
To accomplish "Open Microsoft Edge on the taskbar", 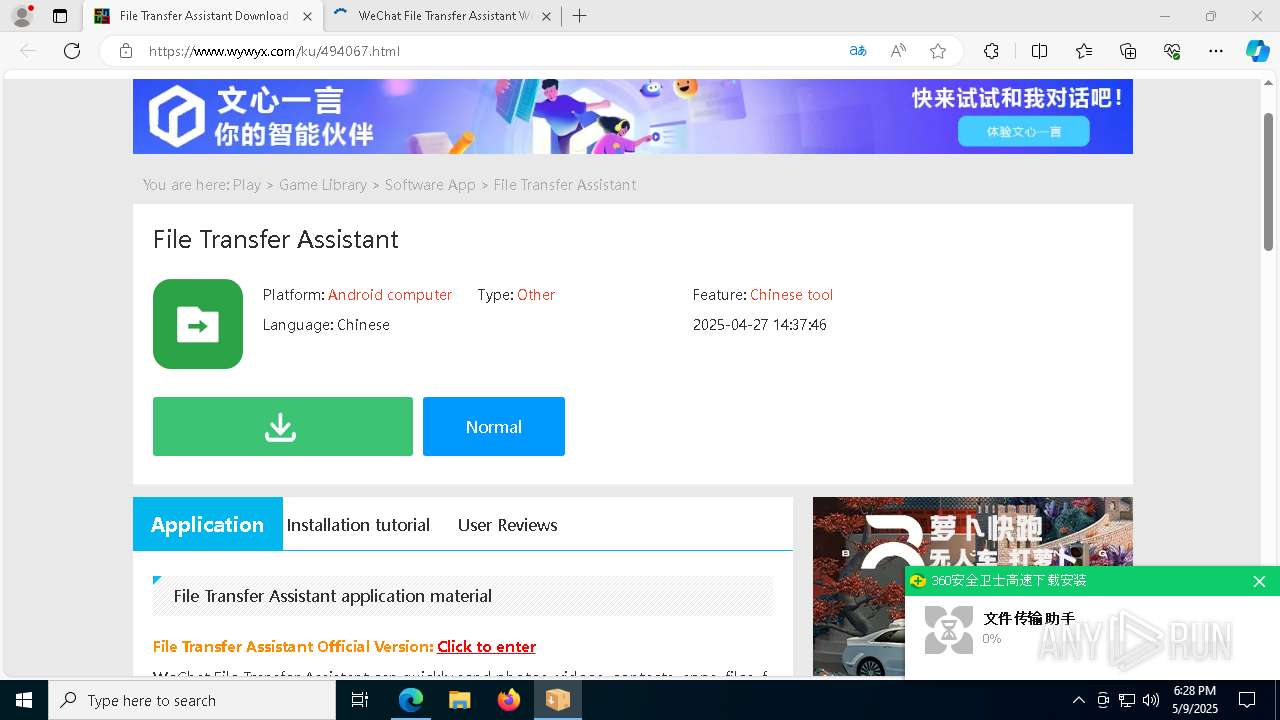I will coord(411,701).
